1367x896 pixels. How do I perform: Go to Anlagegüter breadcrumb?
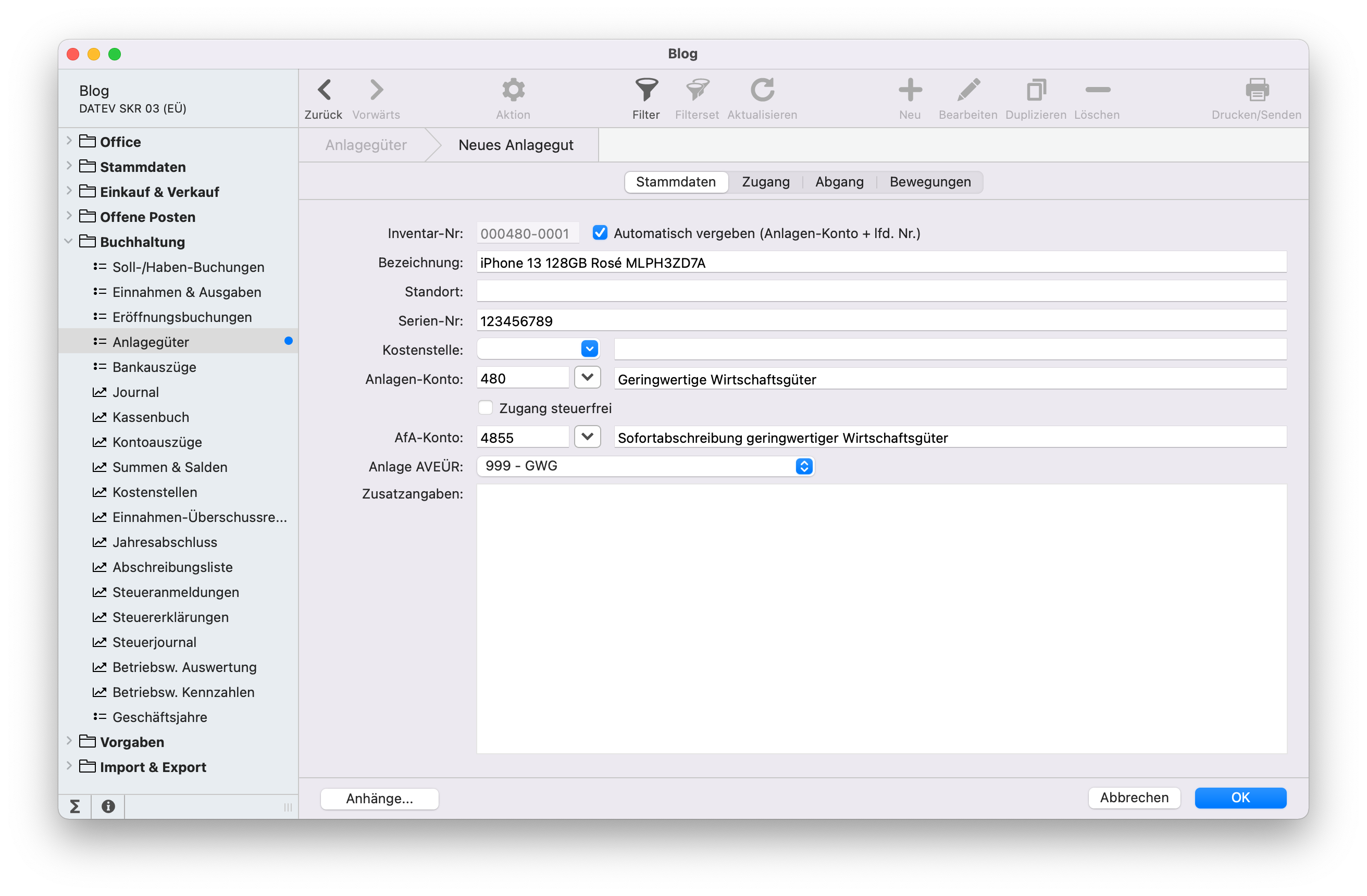click(366, 145)
